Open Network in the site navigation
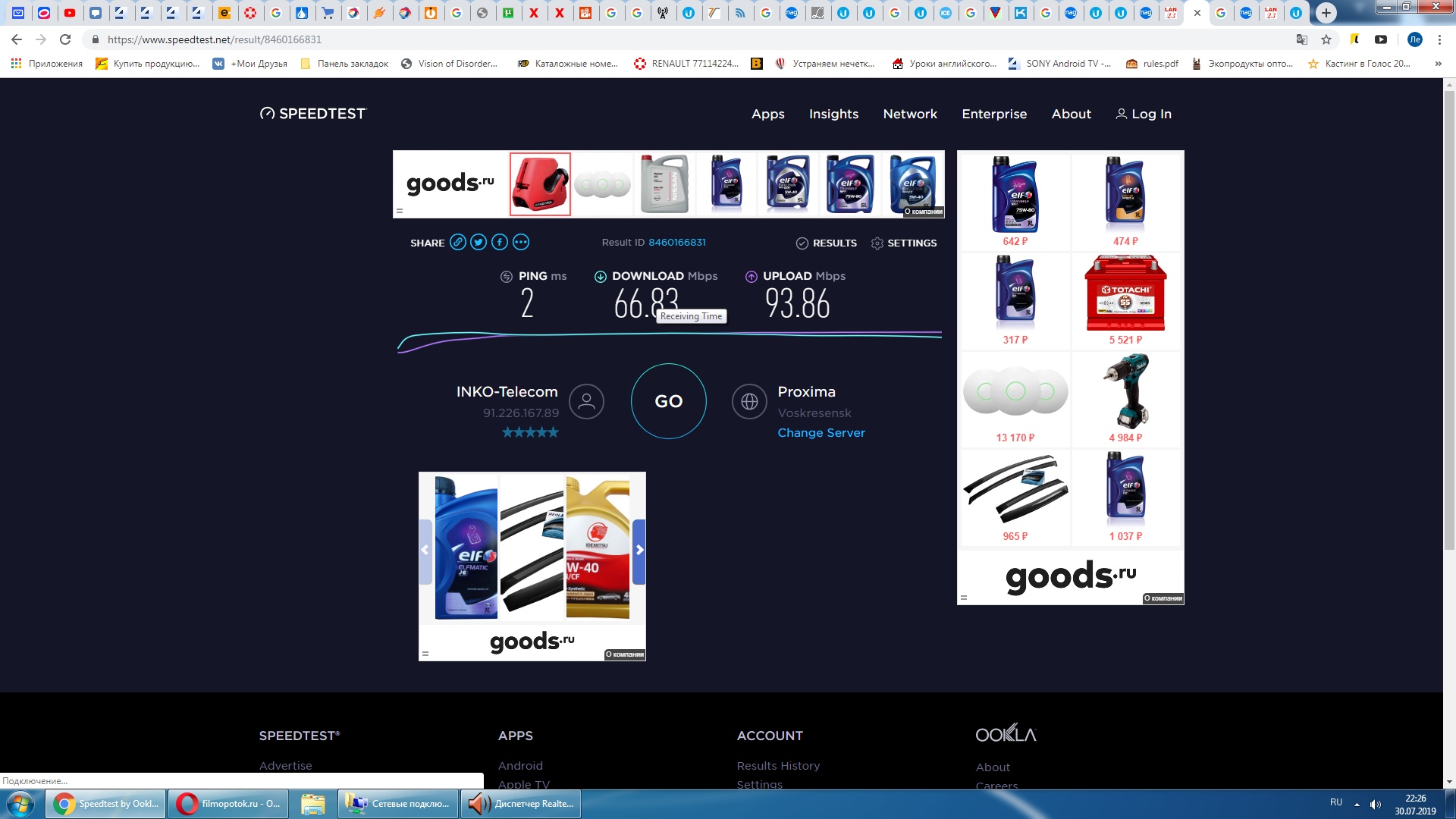Screen dimensions: 1456x819 [910, 114]
